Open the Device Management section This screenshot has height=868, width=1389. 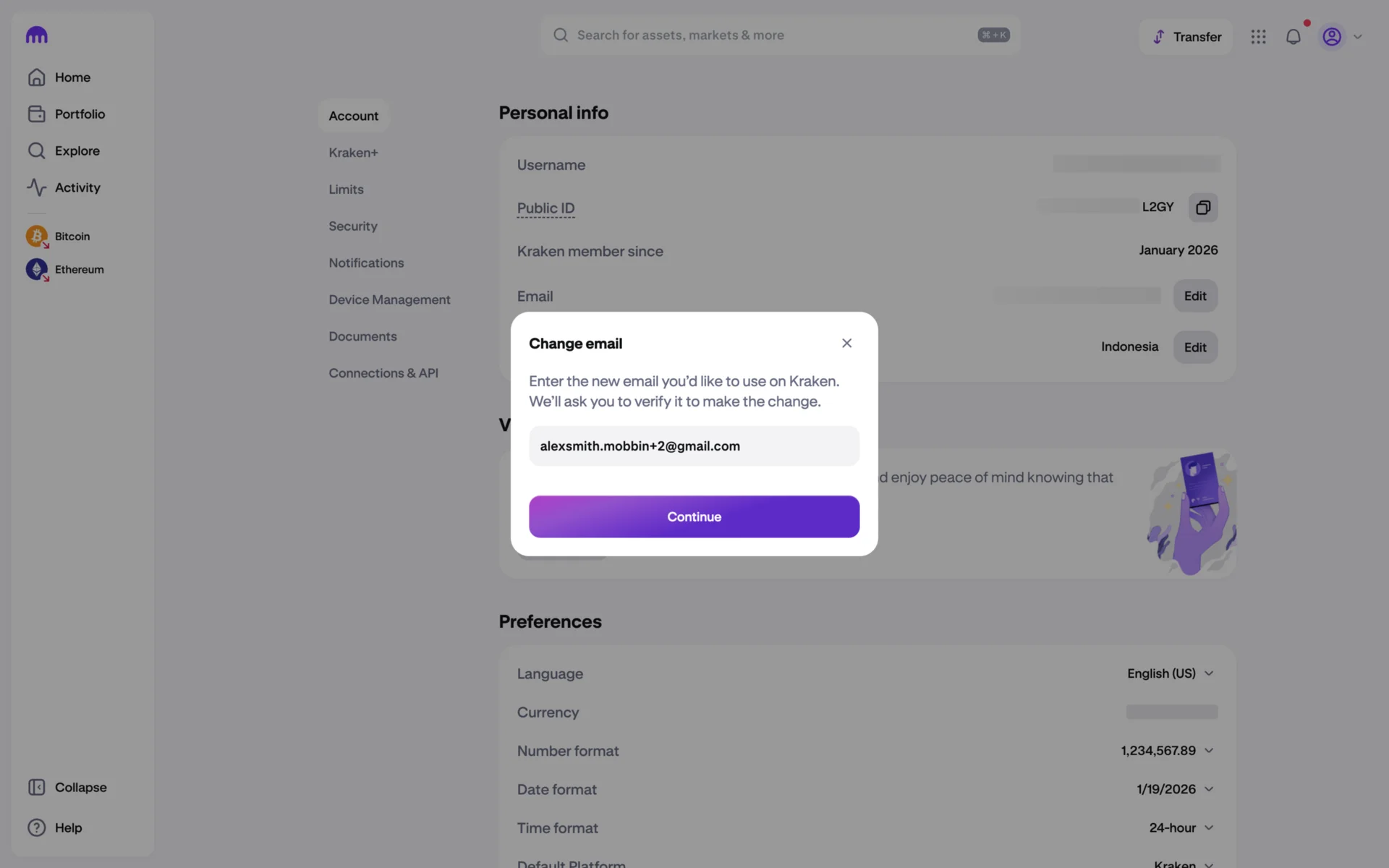click(x=389, y=299)
